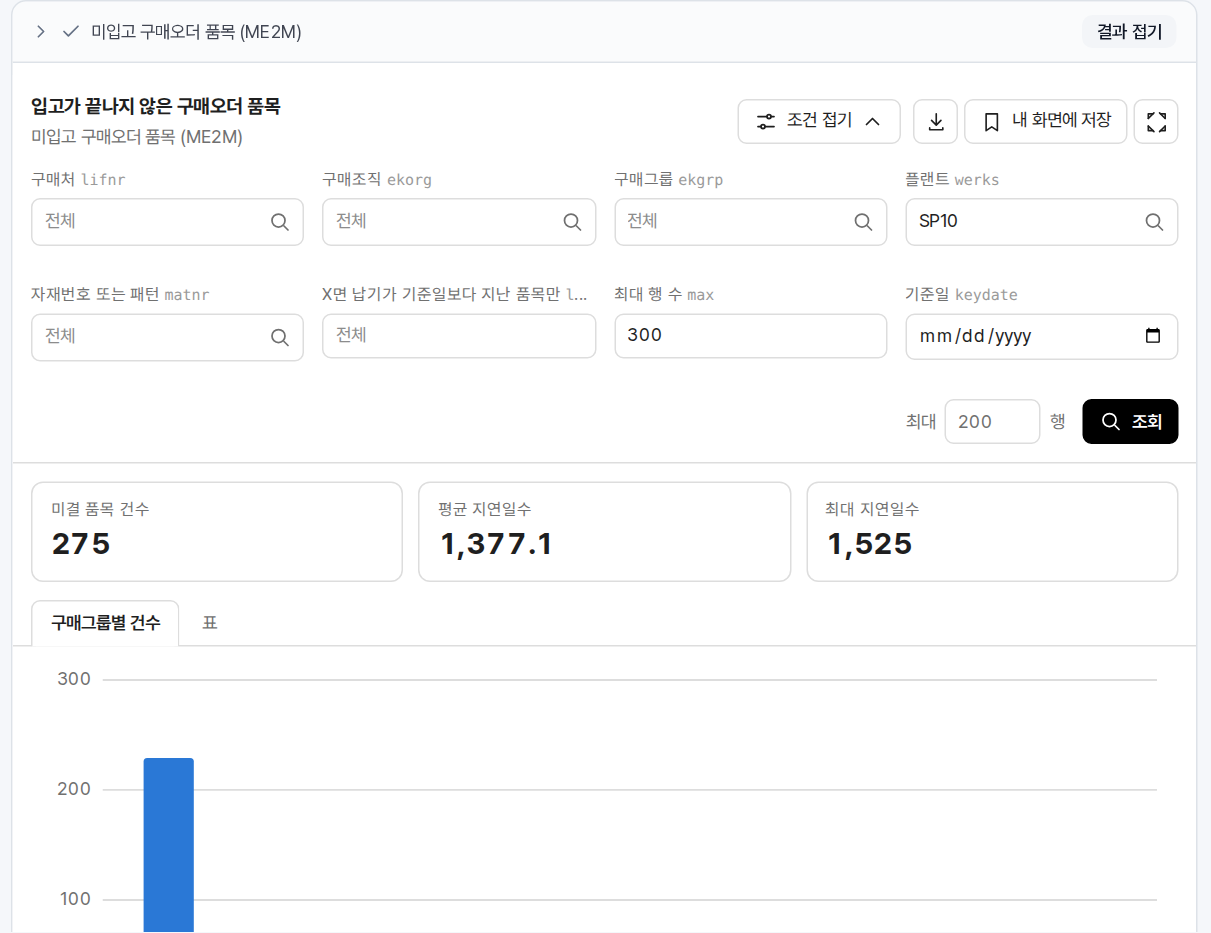Click the blue bar in the chart

click(x=168, y=845)
